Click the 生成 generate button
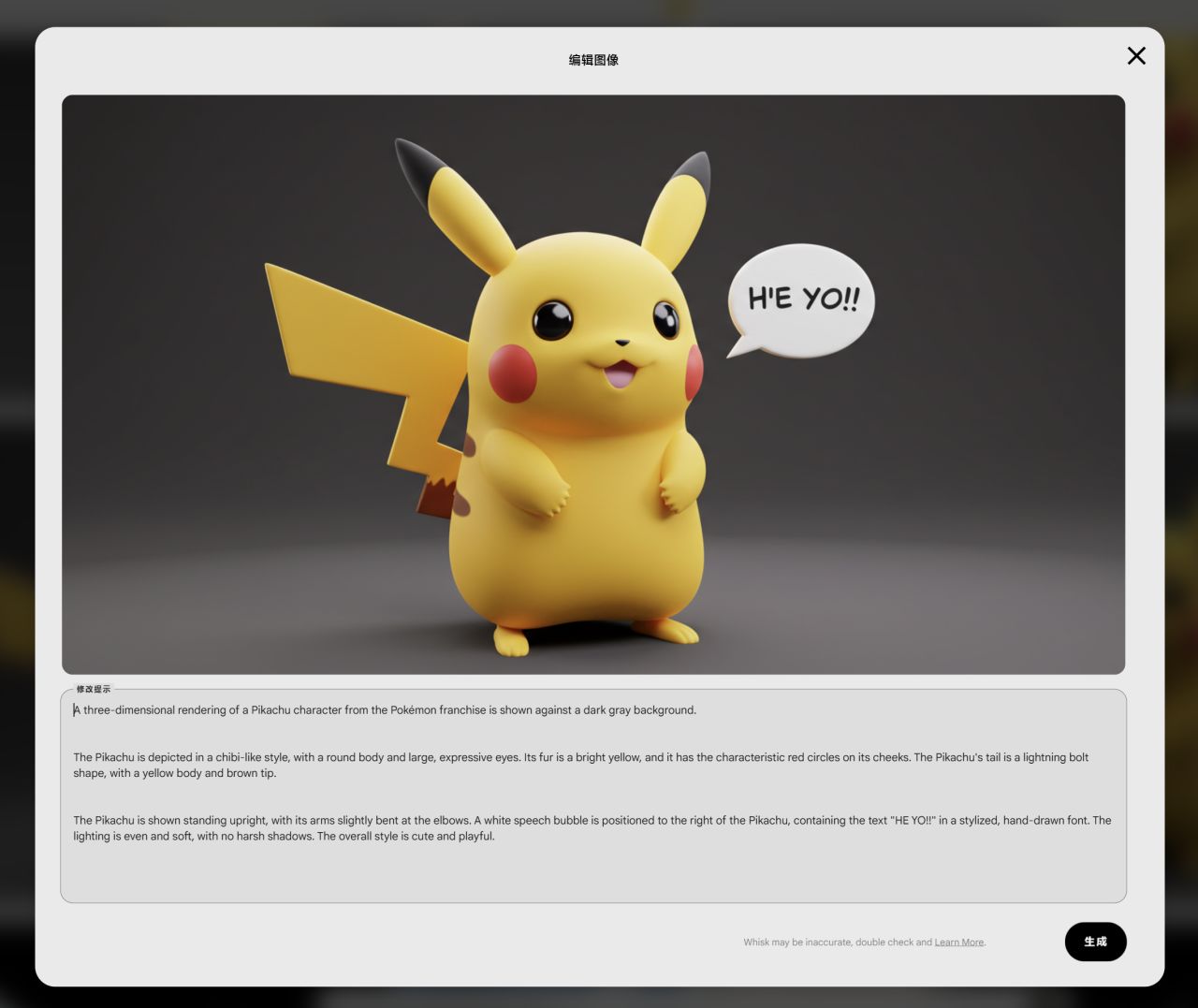The width and height of the screenshot is (1198, 1008). pyautogui.click(x=1095, y=942)
